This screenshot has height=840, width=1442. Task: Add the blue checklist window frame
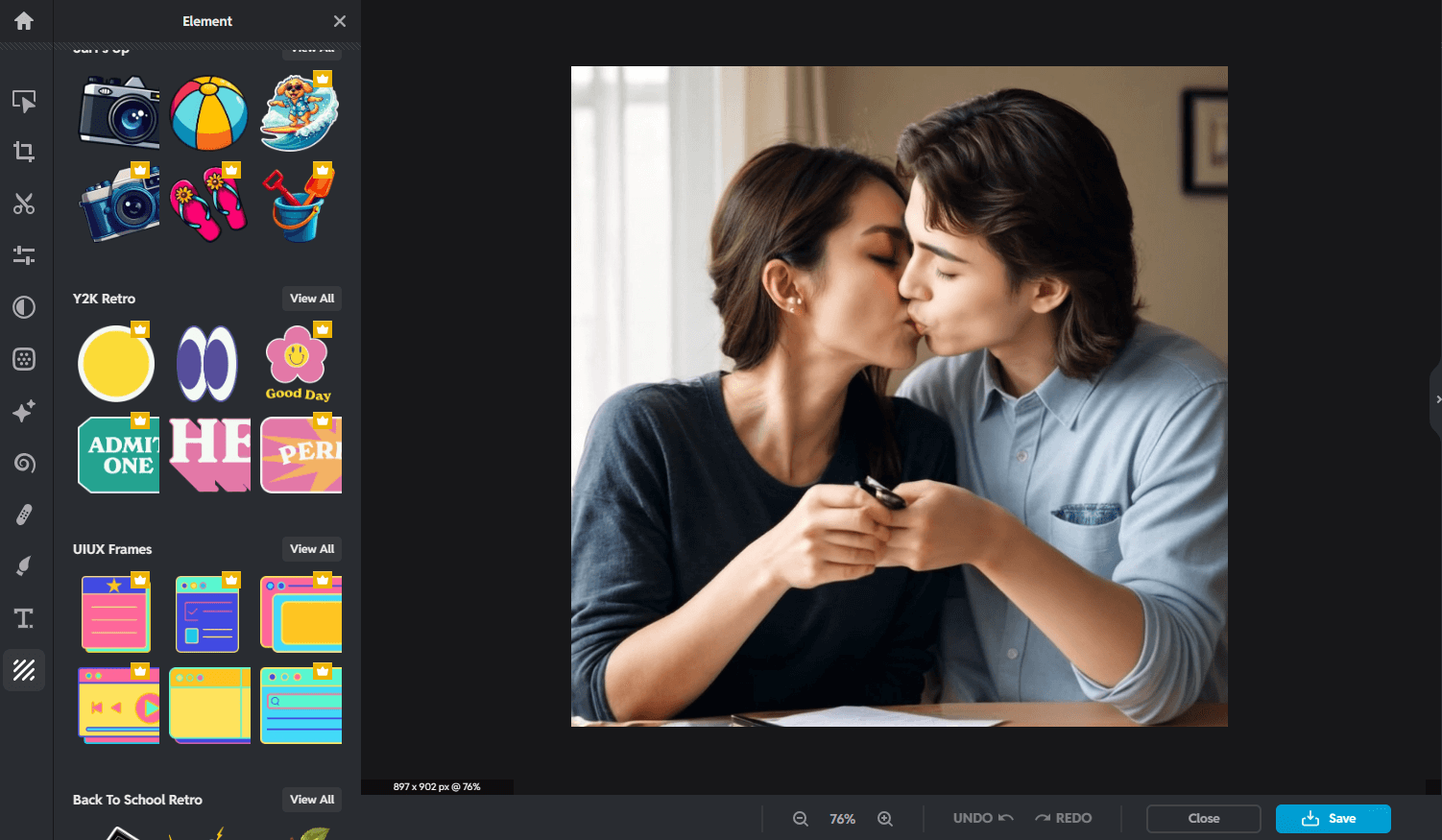207,613
